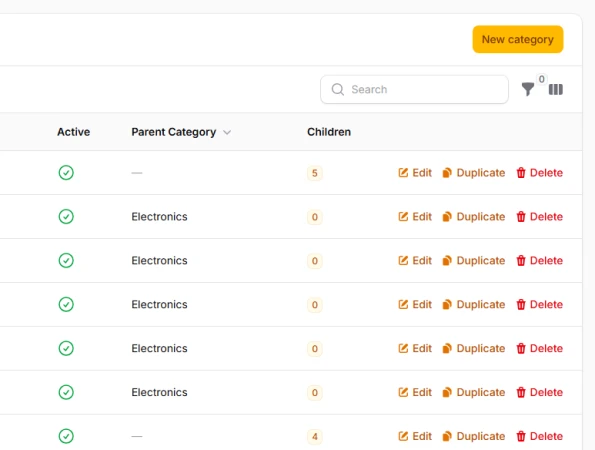
Task: Select the Active column header
Action: click(74, 132)
